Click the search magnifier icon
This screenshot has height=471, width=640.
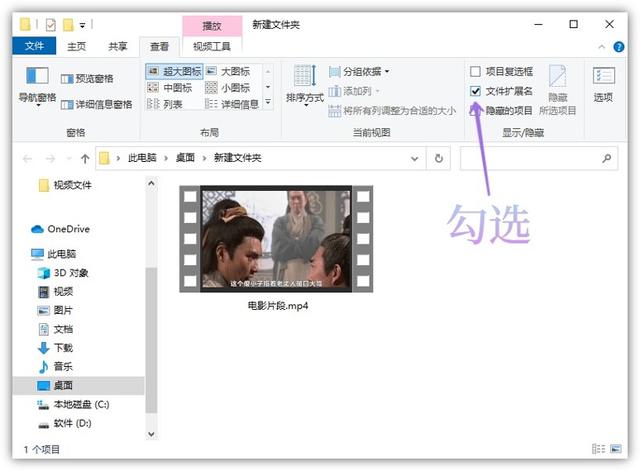(607, 158)
